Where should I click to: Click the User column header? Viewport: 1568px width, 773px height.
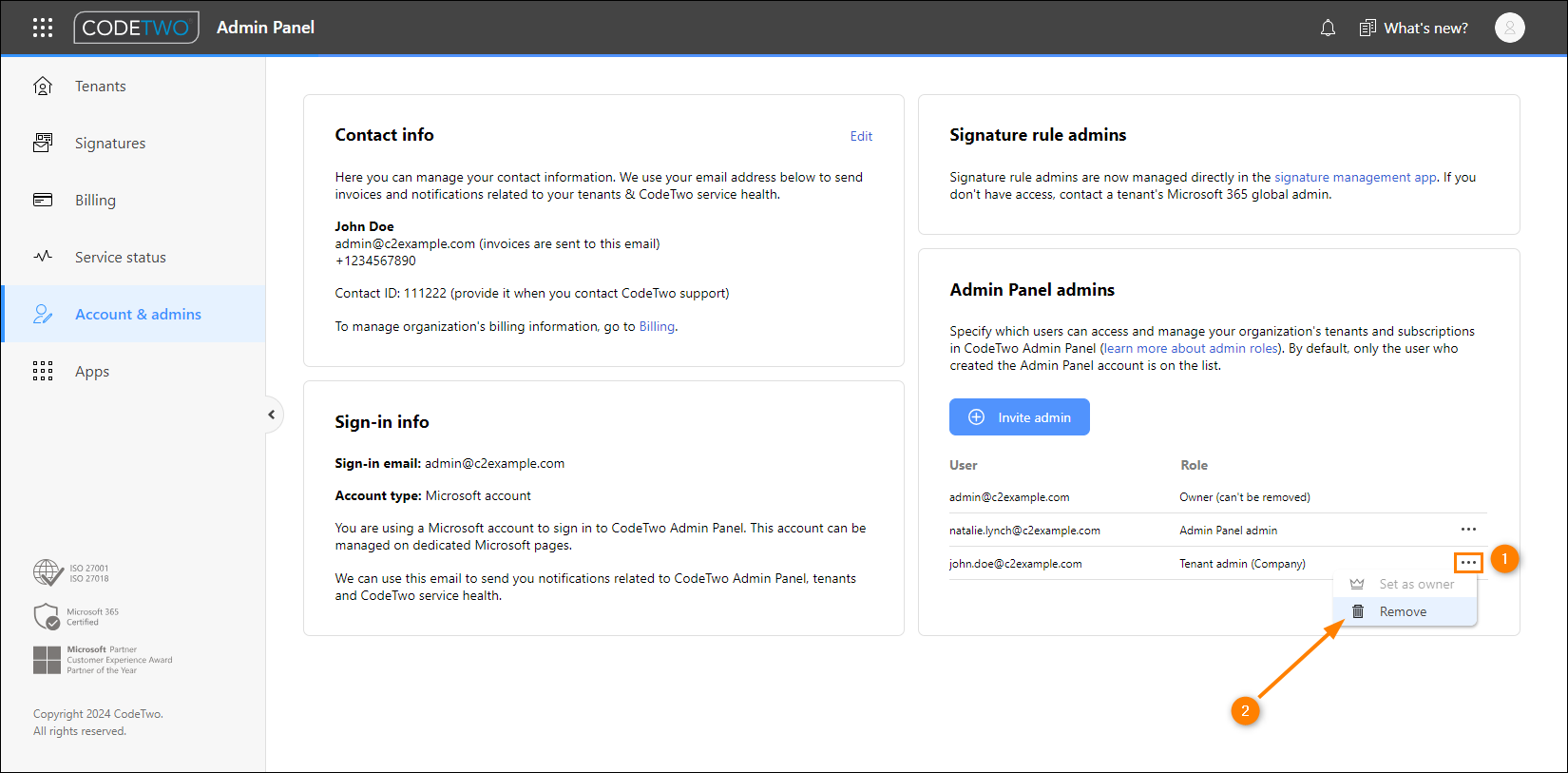(x=963, y=465)
